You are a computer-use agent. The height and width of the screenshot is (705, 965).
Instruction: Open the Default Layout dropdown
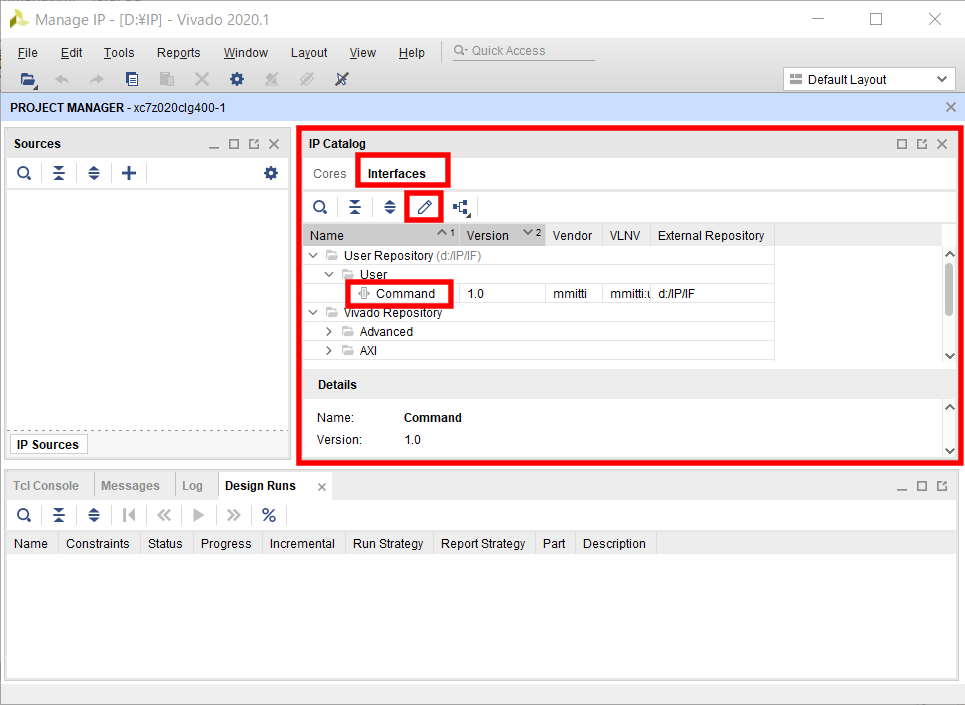[869, 79]
